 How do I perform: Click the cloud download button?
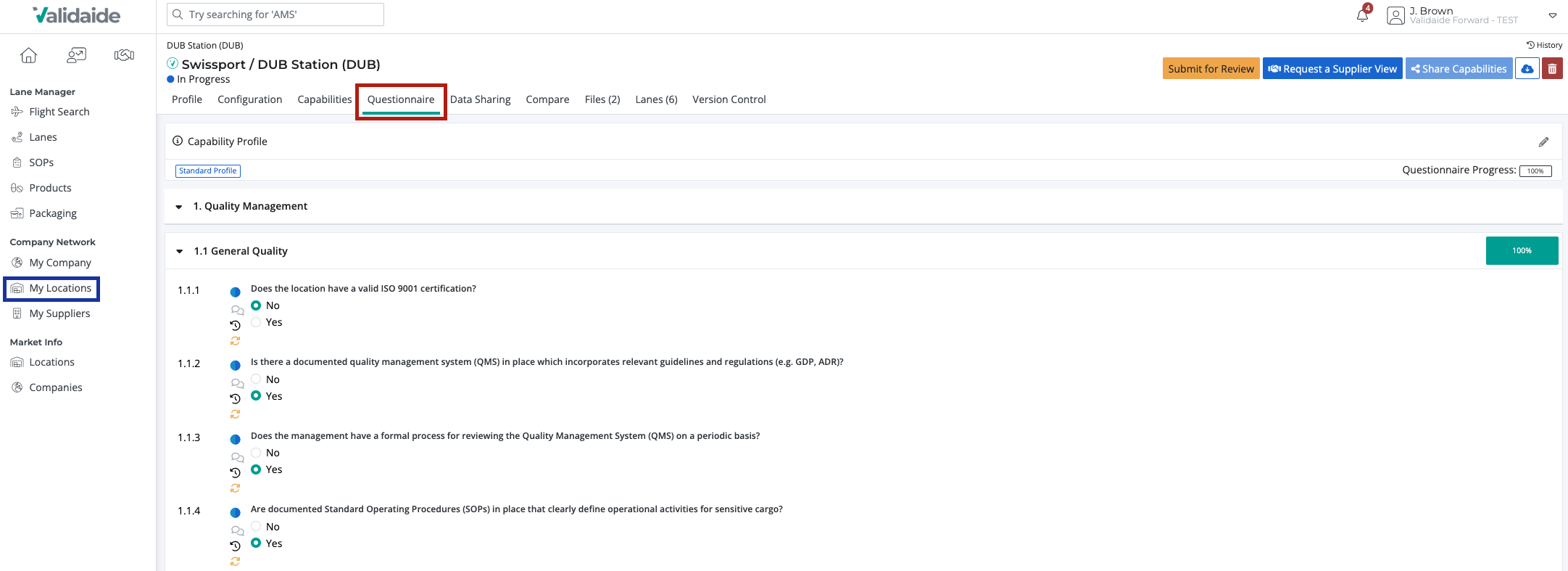click(1527, 69)
